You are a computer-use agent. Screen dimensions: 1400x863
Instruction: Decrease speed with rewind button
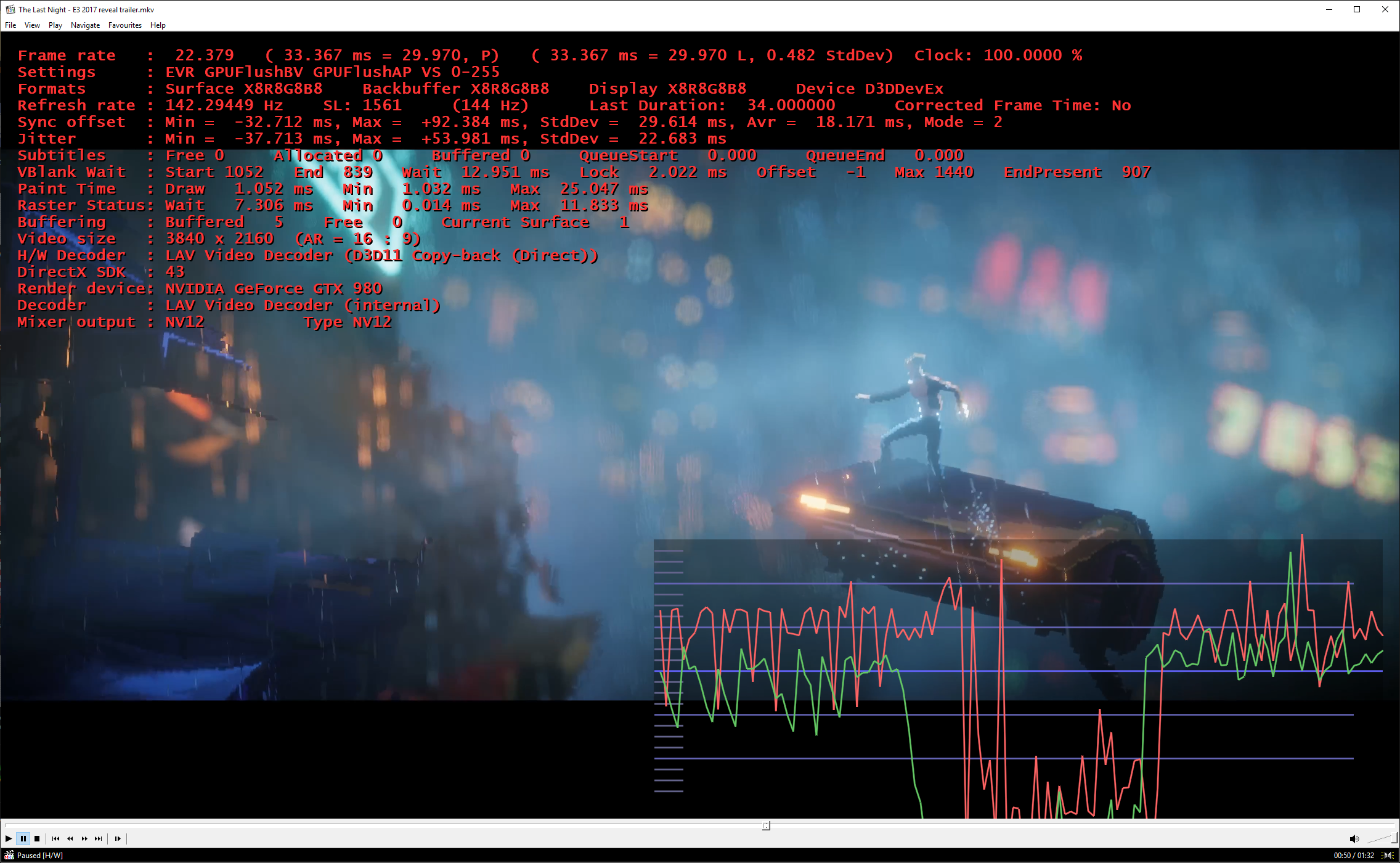point(70,838)
